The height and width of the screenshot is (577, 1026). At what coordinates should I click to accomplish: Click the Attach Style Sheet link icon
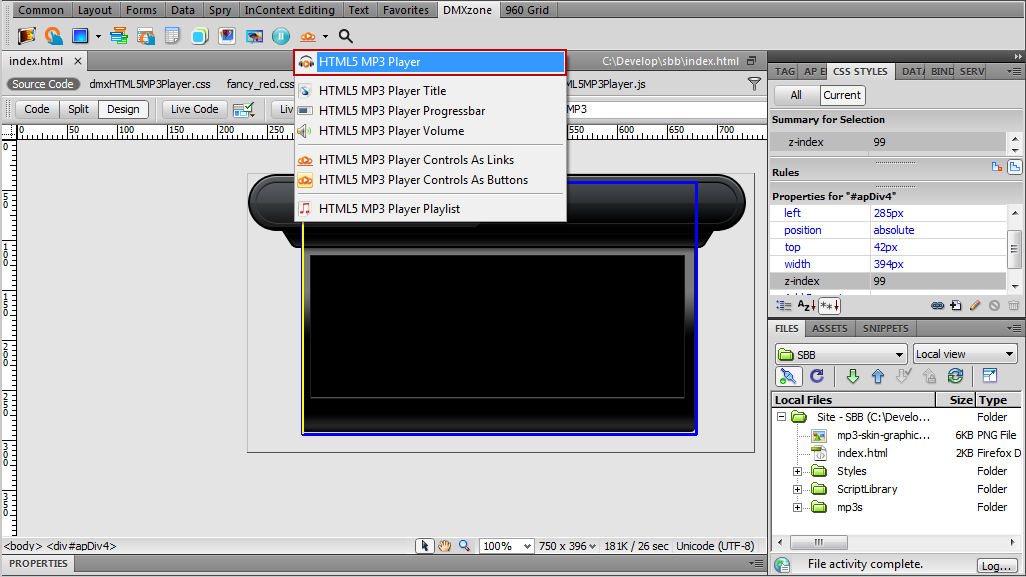pyautogui.click(x=937, y=306)
